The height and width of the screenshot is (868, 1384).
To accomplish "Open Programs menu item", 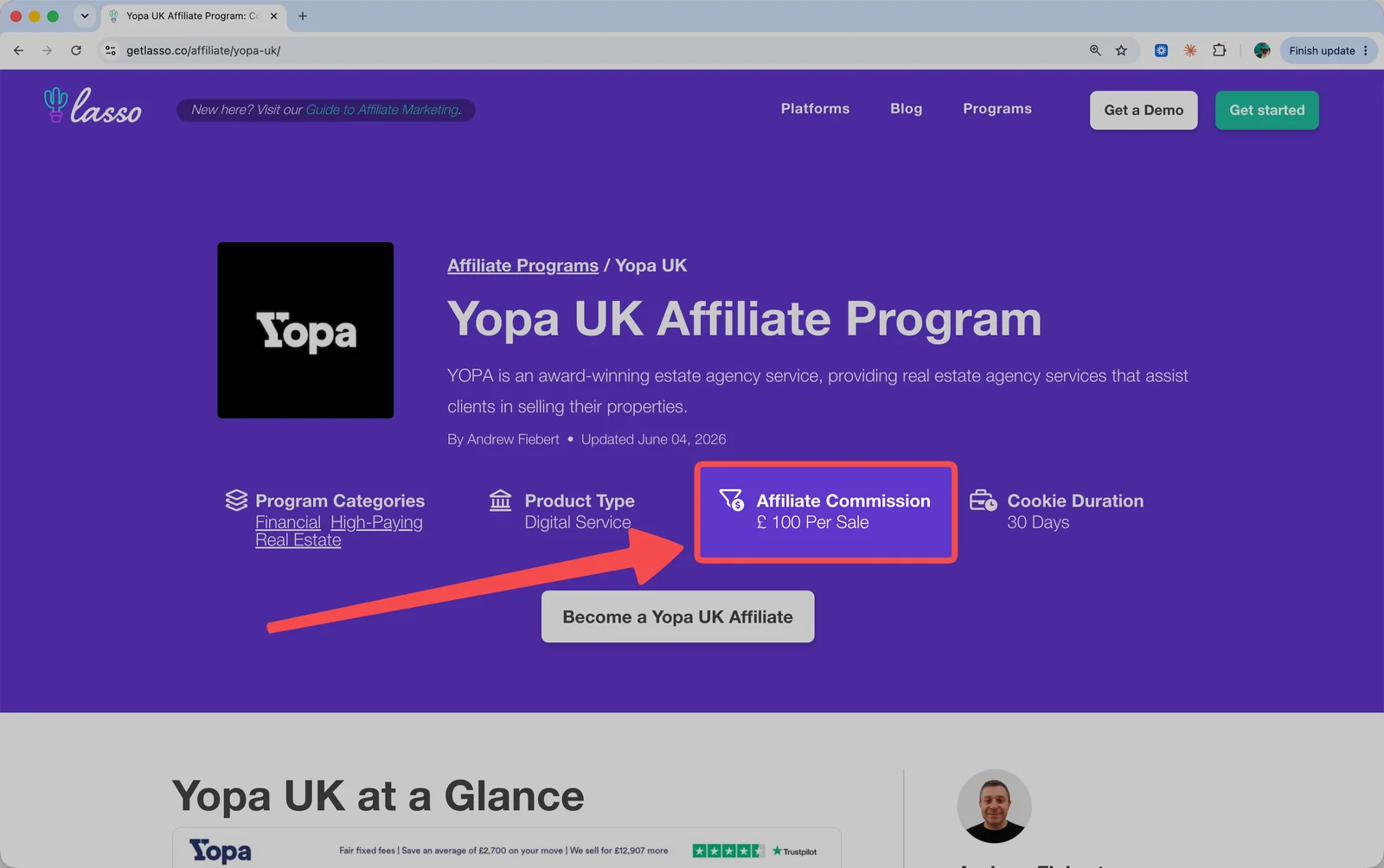I will pos(997,109).
